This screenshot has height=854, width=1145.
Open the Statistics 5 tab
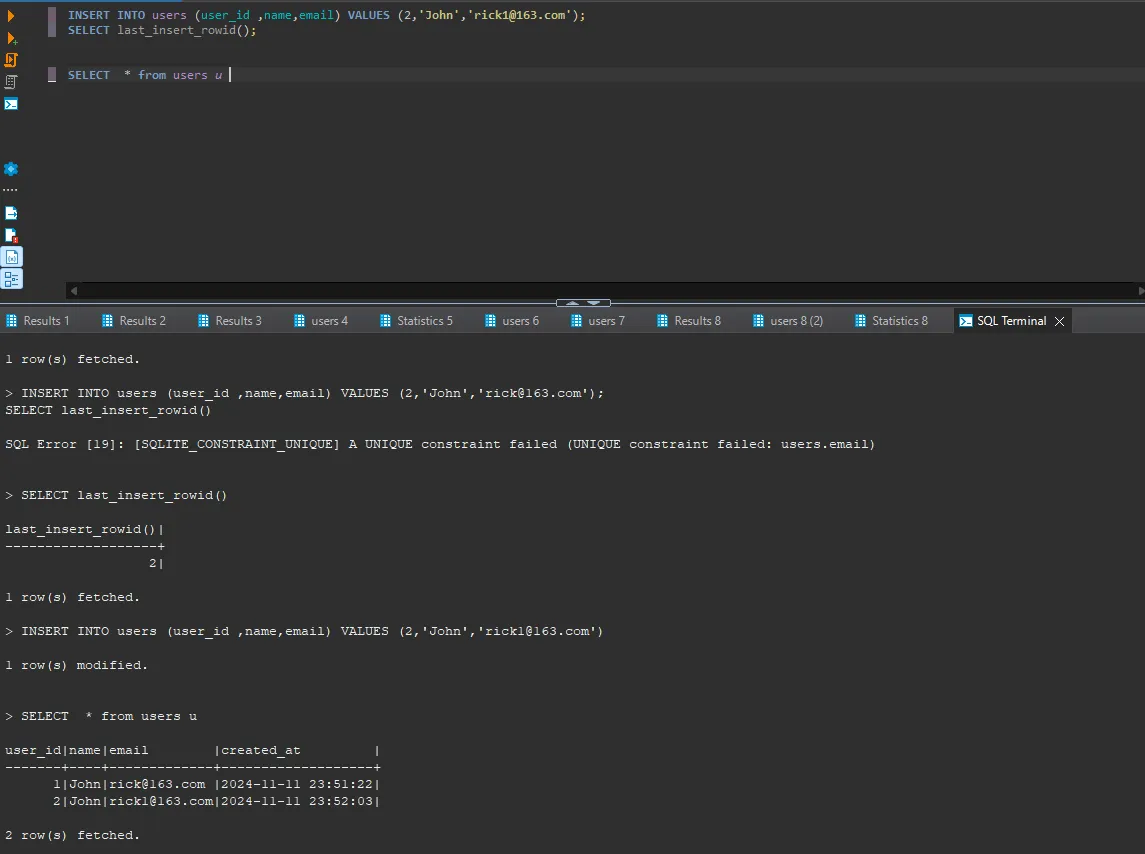pos(417,321)
